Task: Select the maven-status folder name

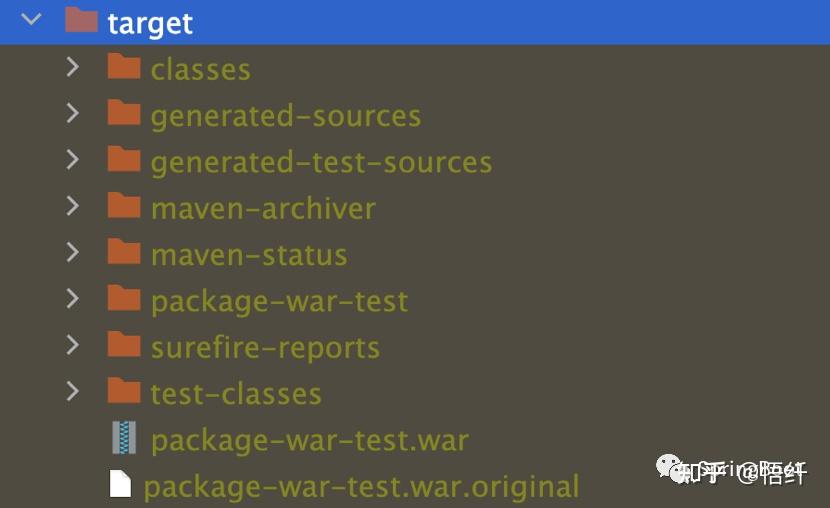Action: 249,254
